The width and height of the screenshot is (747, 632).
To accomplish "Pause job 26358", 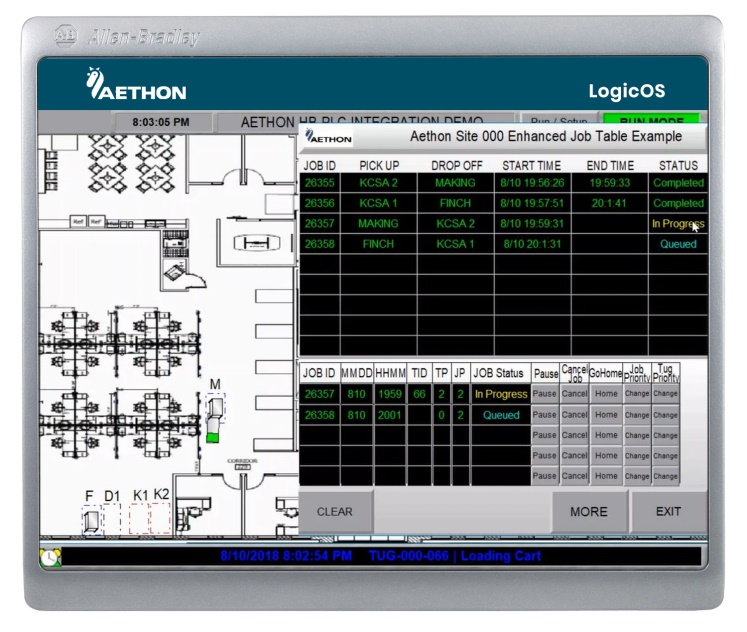I will coord(545,415).
